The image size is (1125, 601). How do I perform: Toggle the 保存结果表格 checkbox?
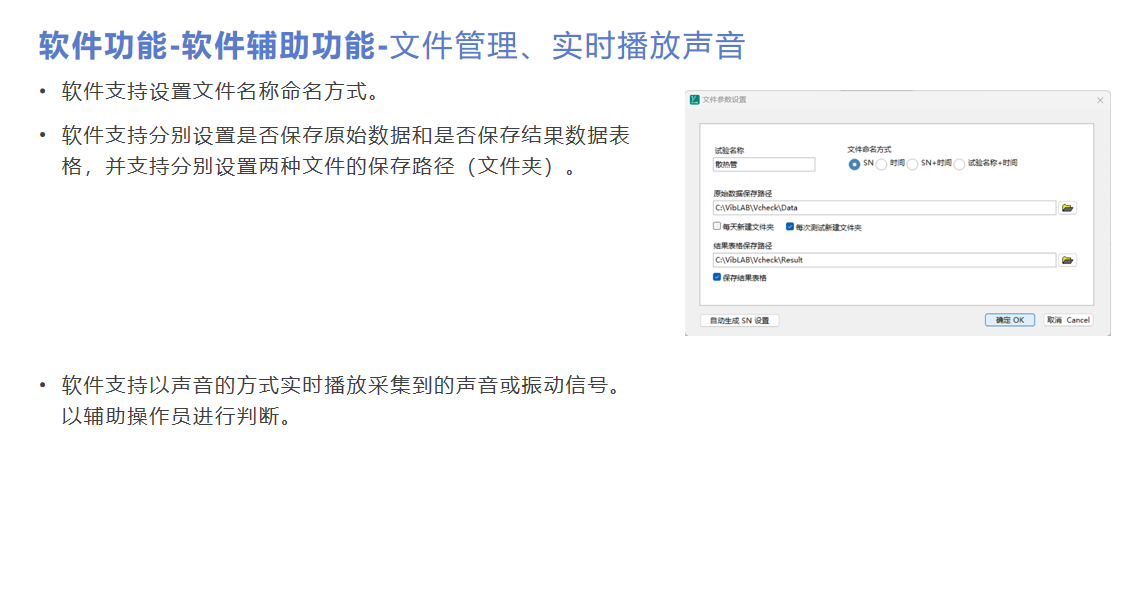tap(717, 277)
